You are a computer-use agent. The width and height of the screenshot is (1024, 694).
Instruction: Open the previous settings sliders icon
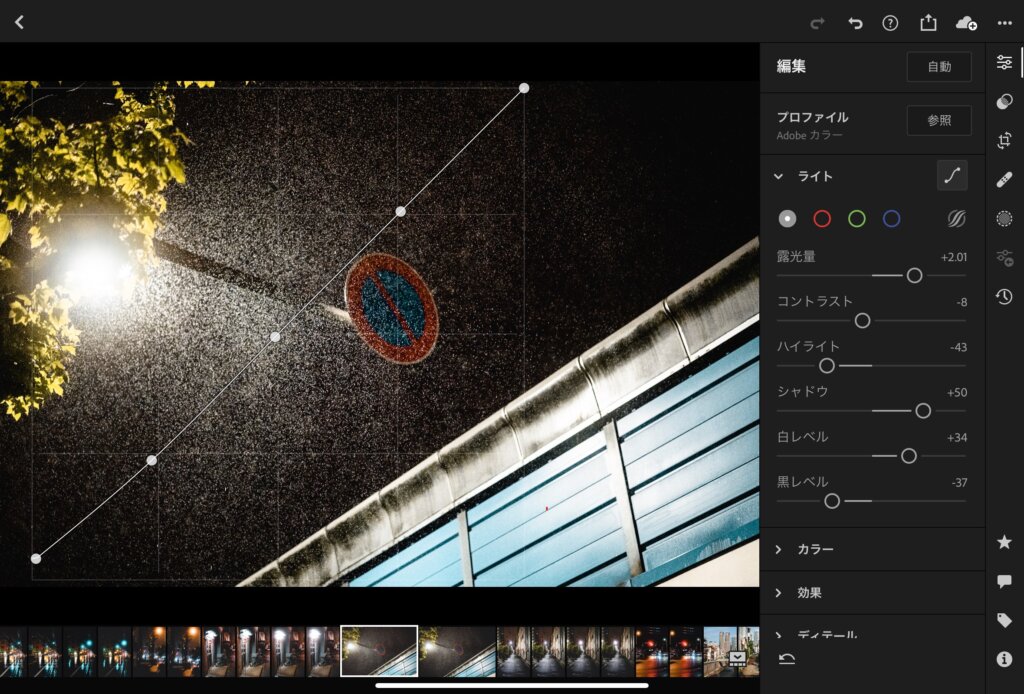point(1004,258)
